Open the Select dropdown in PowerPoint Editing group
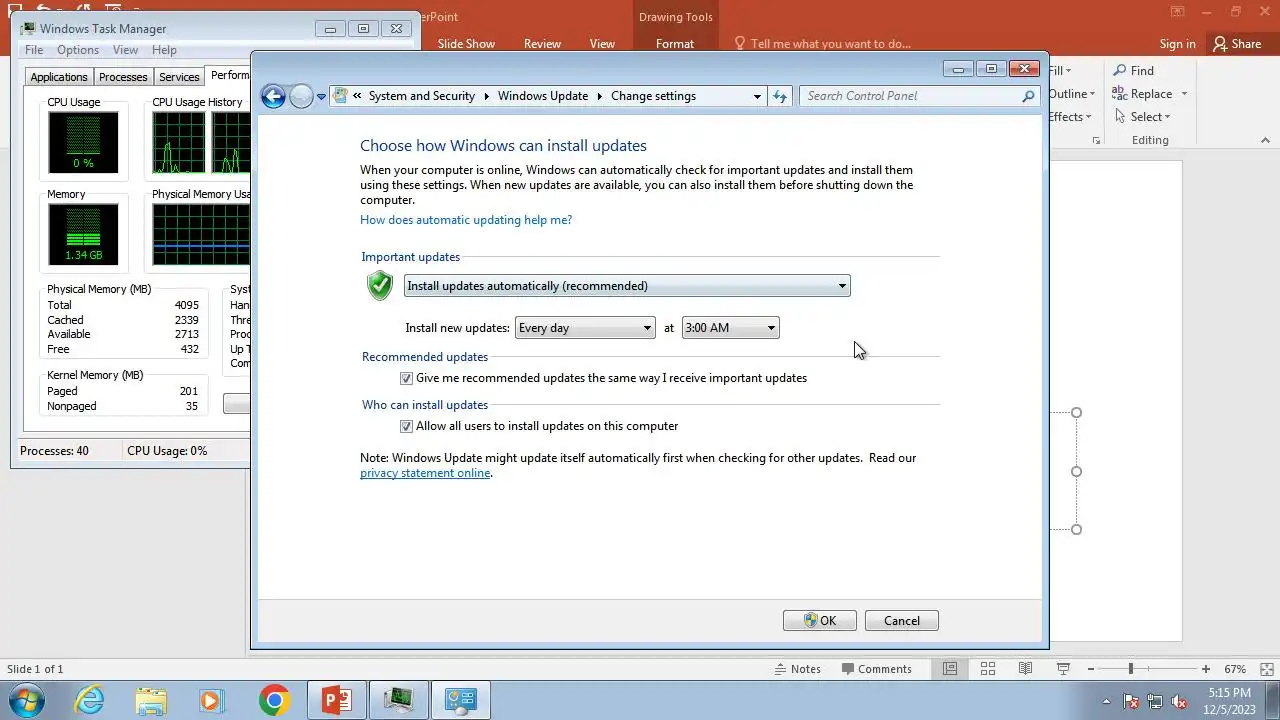 pos(1142,117)
